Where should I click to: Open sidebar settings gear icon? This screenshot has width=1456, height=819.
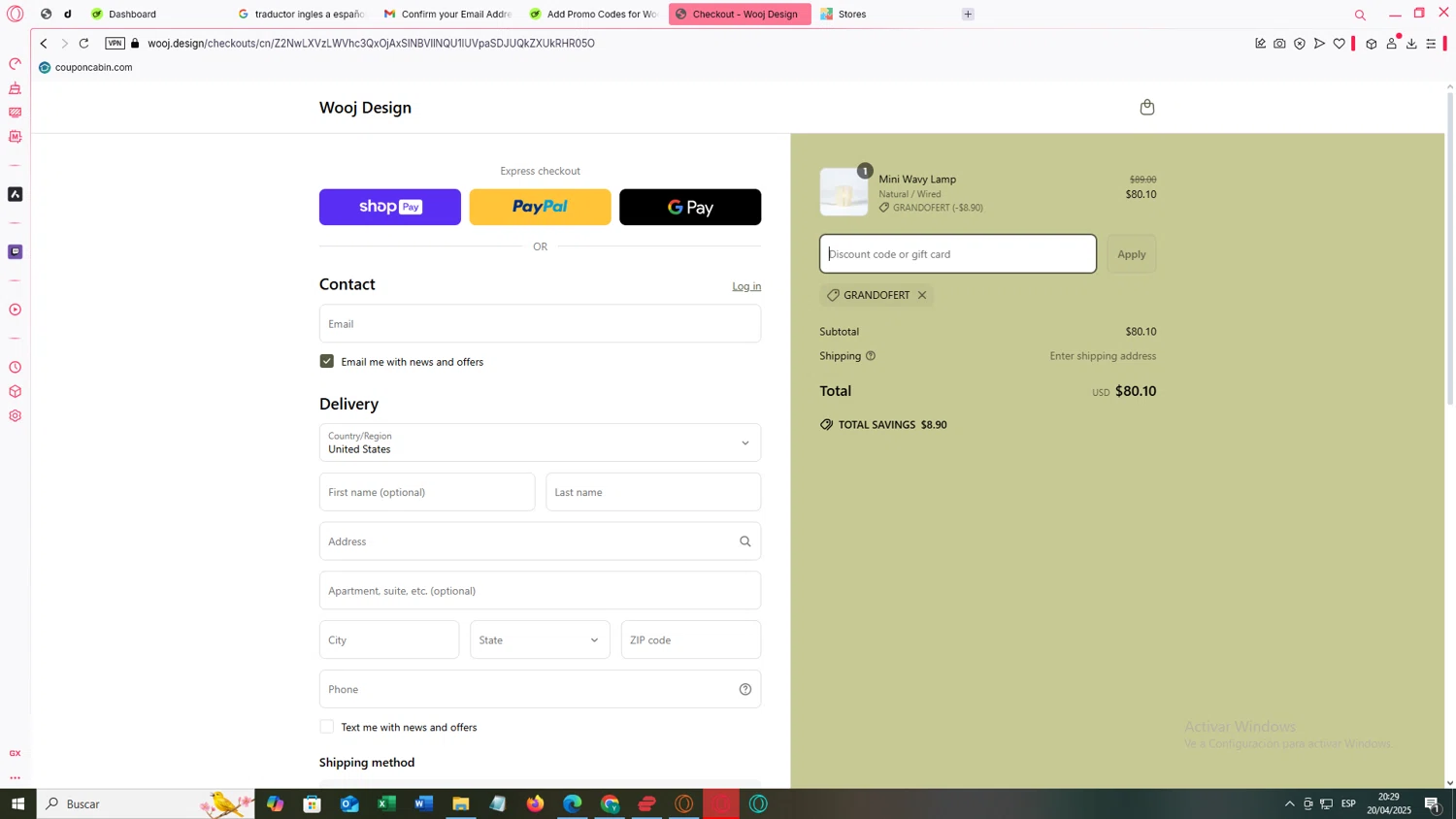tap(16, 416)
